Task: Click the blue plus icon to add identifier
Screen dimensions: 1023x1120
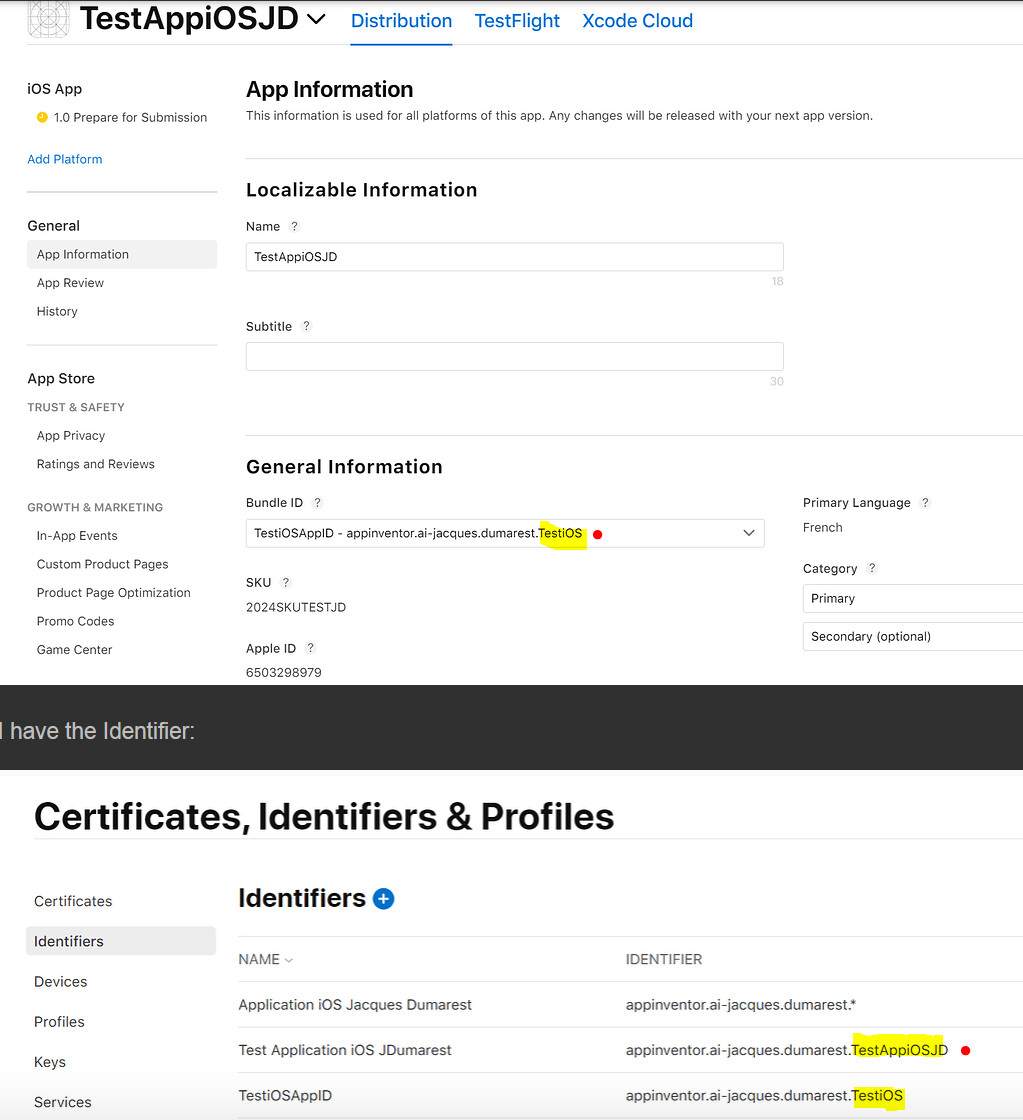Action: pyautogui.click(x=384, y=899)
